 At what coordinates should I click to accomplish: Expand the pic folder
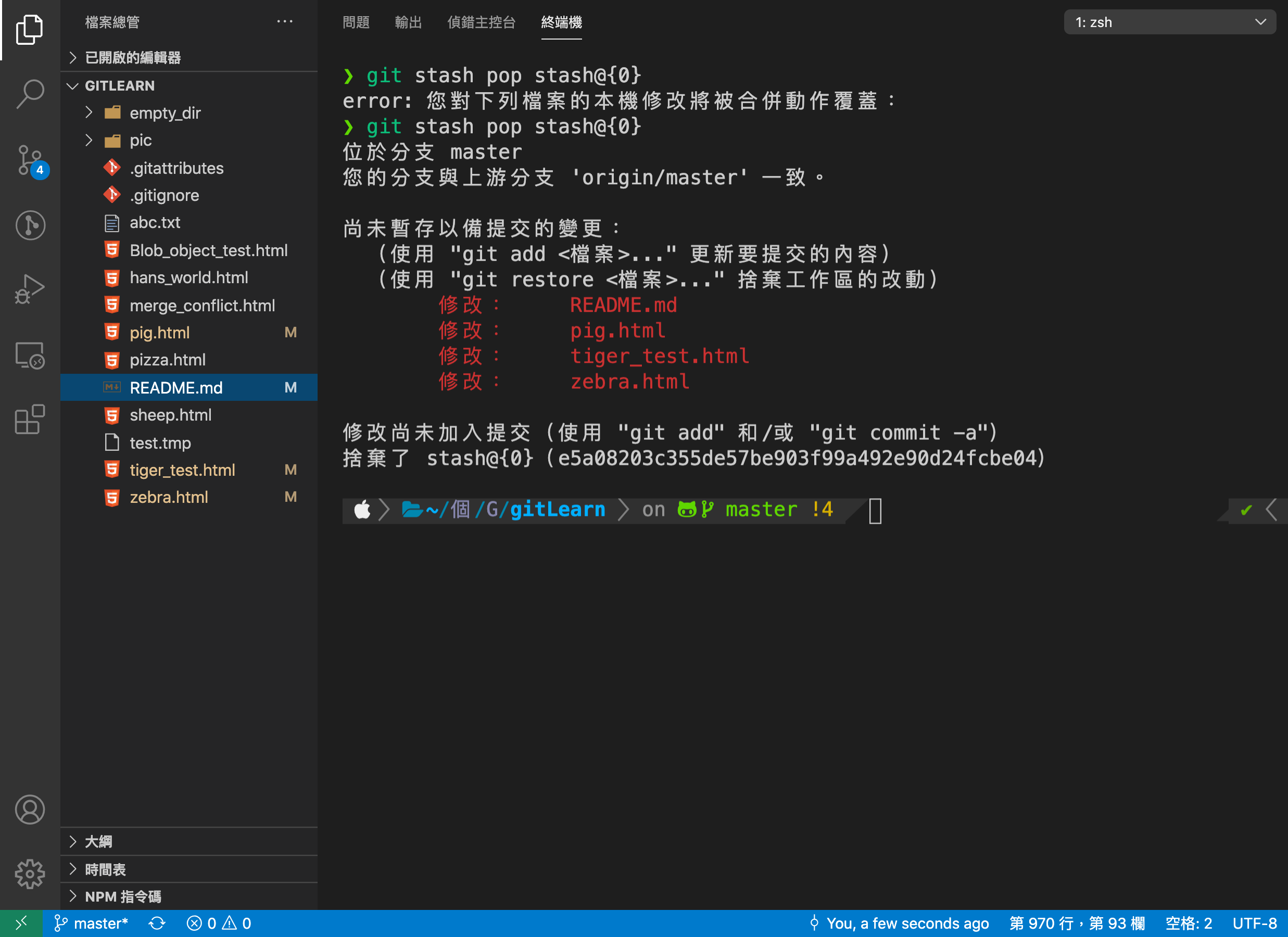tap(188, 140)
